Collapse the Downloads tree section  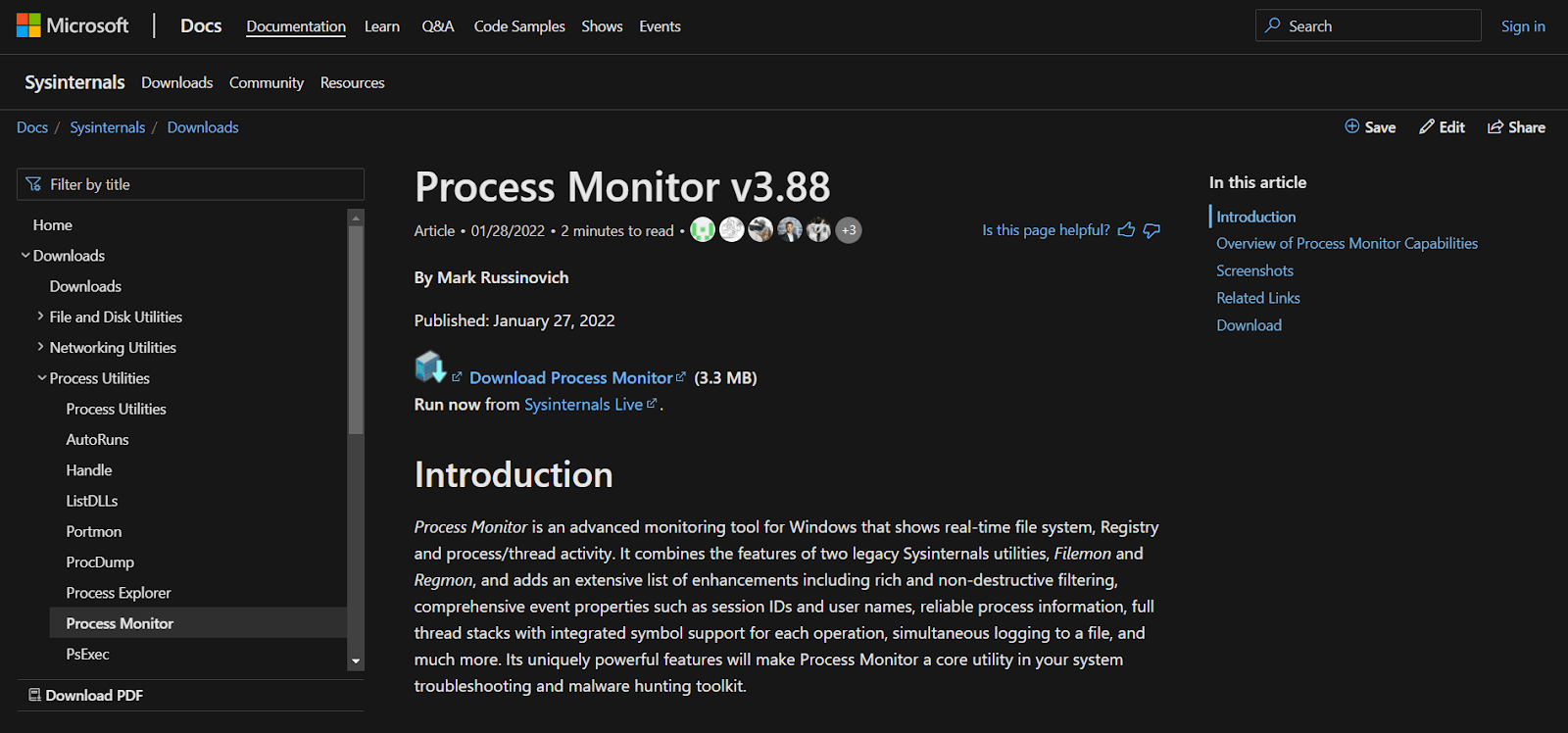[25, 255]
